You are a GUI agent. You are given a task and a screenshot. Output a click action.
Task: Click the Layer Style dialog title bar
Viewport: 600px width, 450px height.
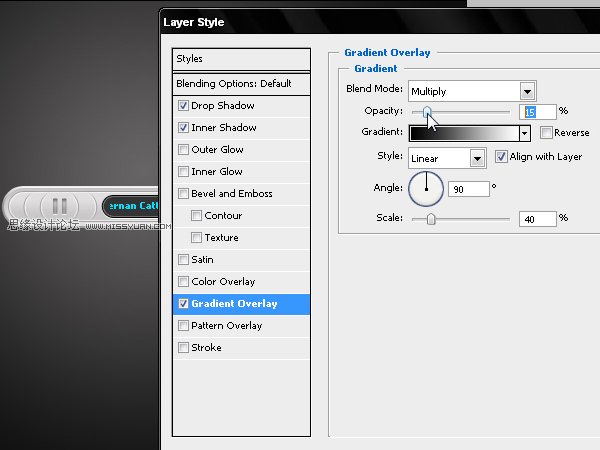(x=380, y=22)
